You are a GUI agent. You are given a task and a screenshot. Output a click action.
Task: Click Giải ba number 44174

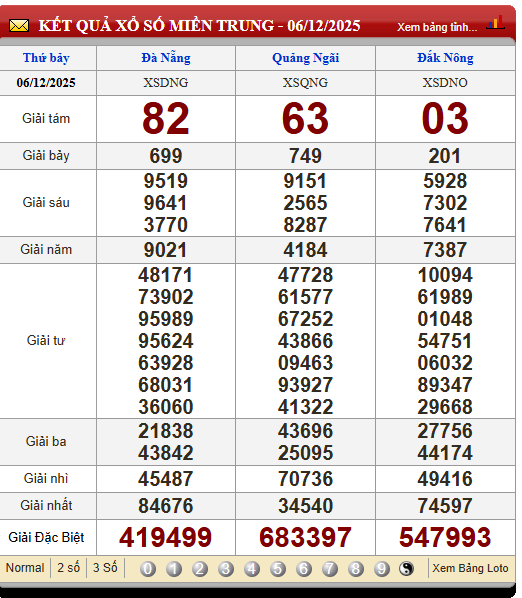pyautogui.click(x=445, y=453)
